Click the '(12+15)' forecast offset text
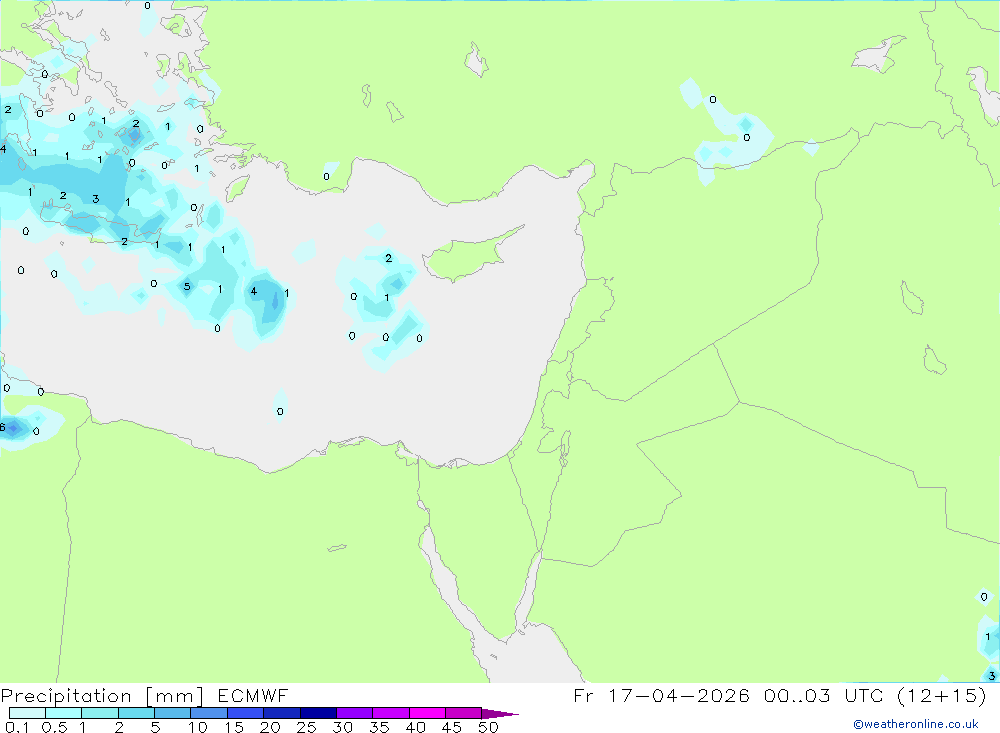This screenshot has width=1000, height=733. coord(941,695)
